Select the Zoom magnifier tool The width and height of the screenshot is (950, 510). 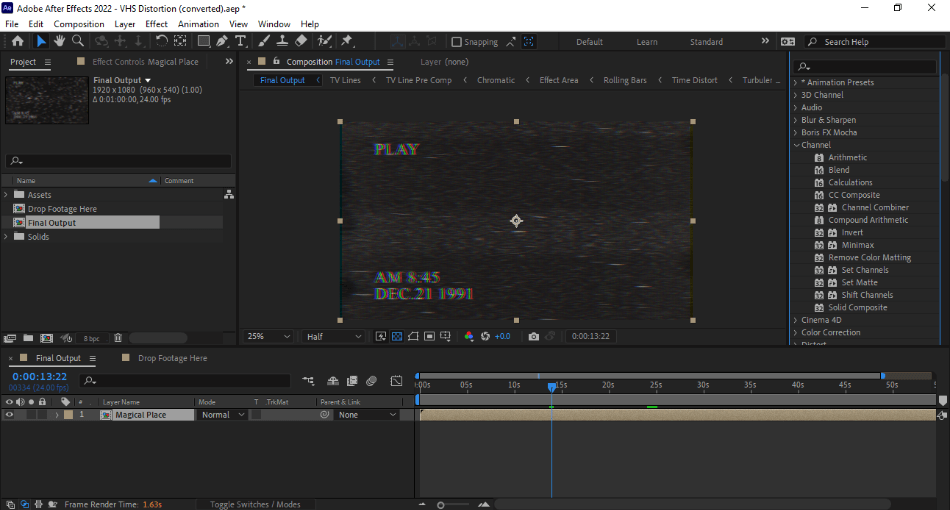(x=78, y=41)
